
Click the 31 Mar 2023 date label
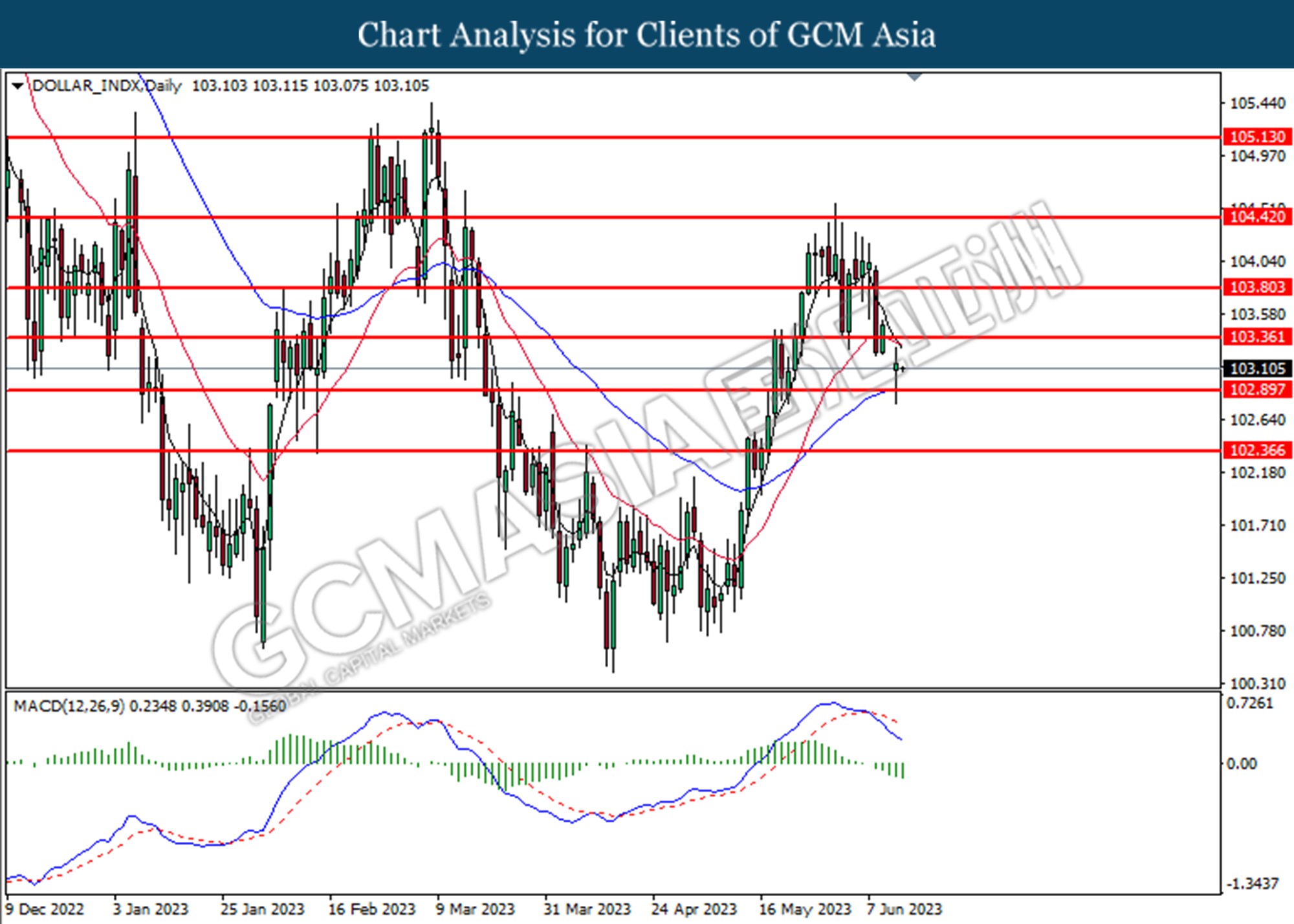(587, 909)
